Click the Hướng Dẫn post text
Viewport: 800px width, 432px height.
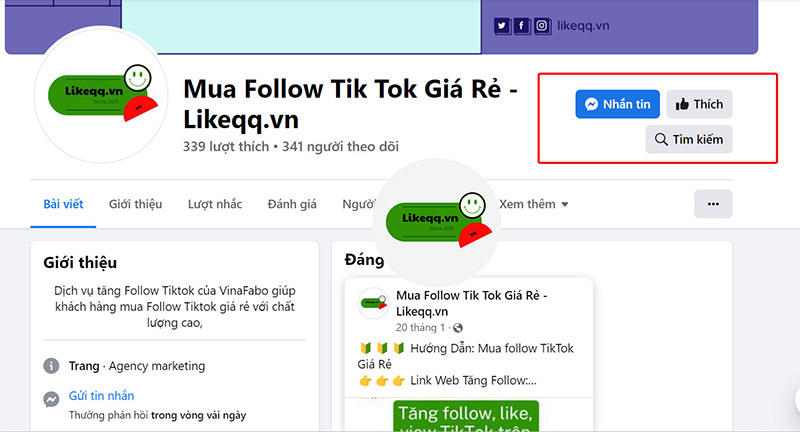coord(465,356)
